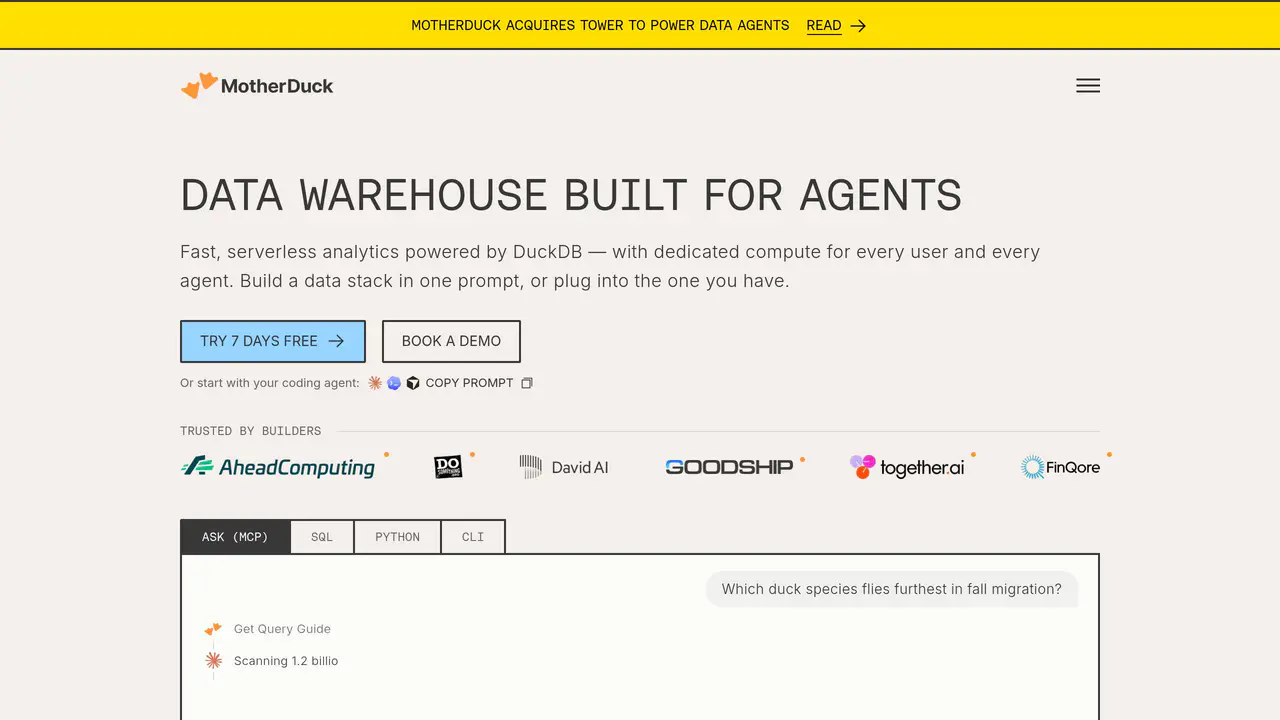This screenshot has height=720, width=1280.
Task: Open the hamburger menu
Action: [1088, 86]
